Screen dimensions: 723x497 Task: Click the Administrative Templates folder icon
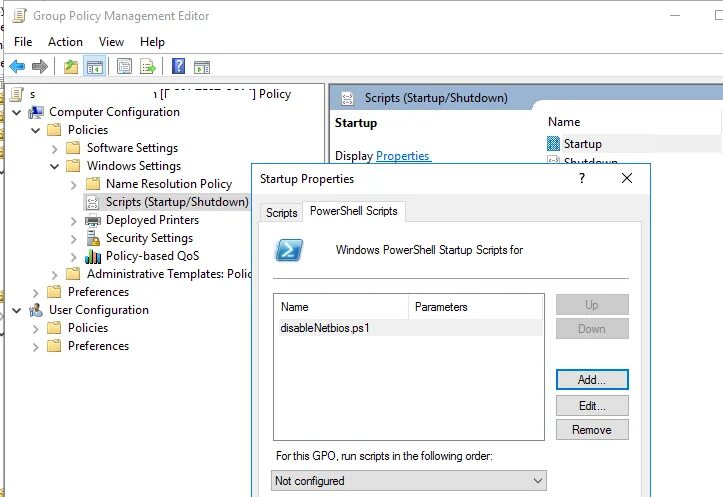(x=73, y=274)
